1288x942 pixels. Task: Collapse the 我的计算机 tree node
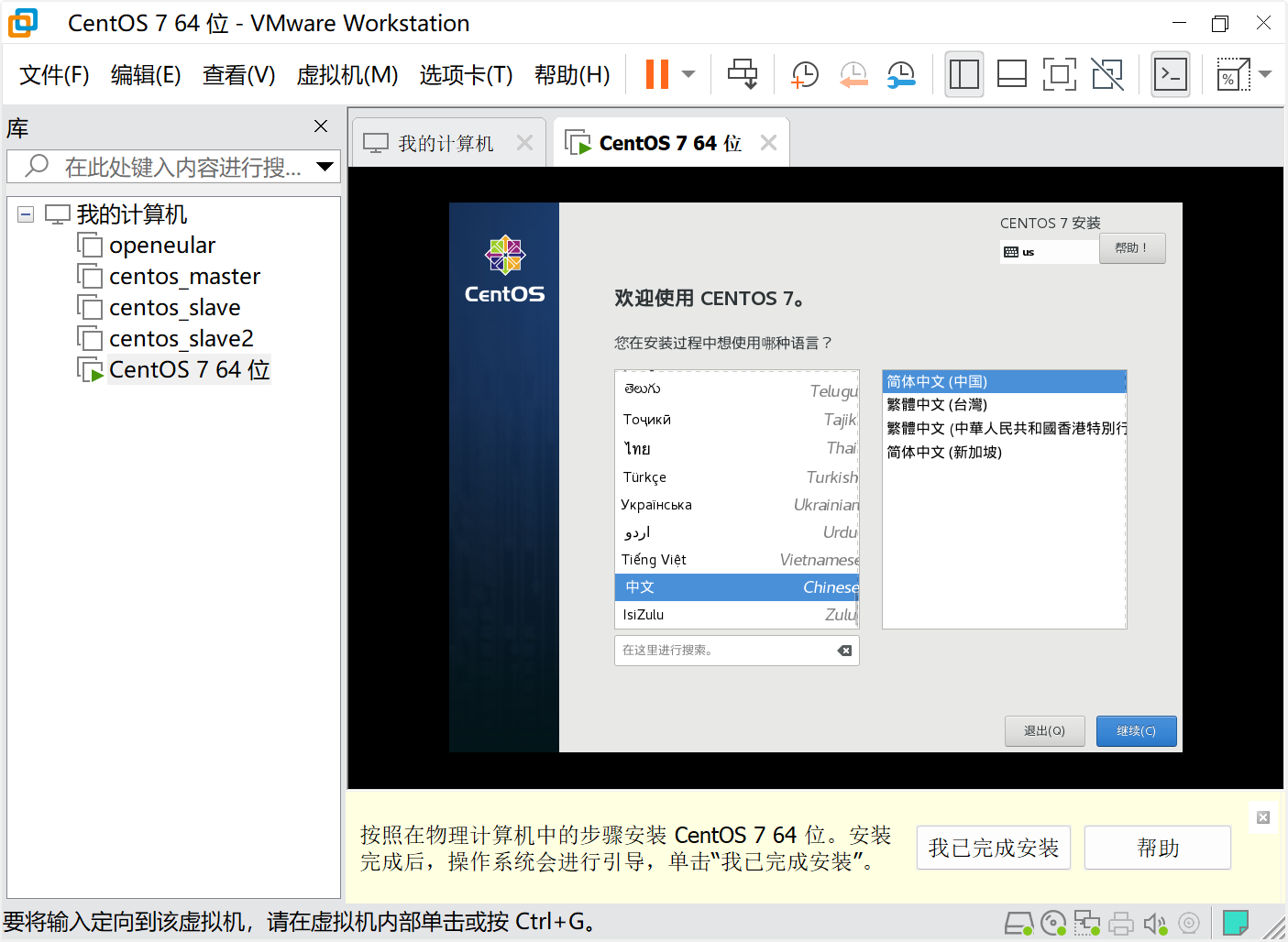coord(26,214)
